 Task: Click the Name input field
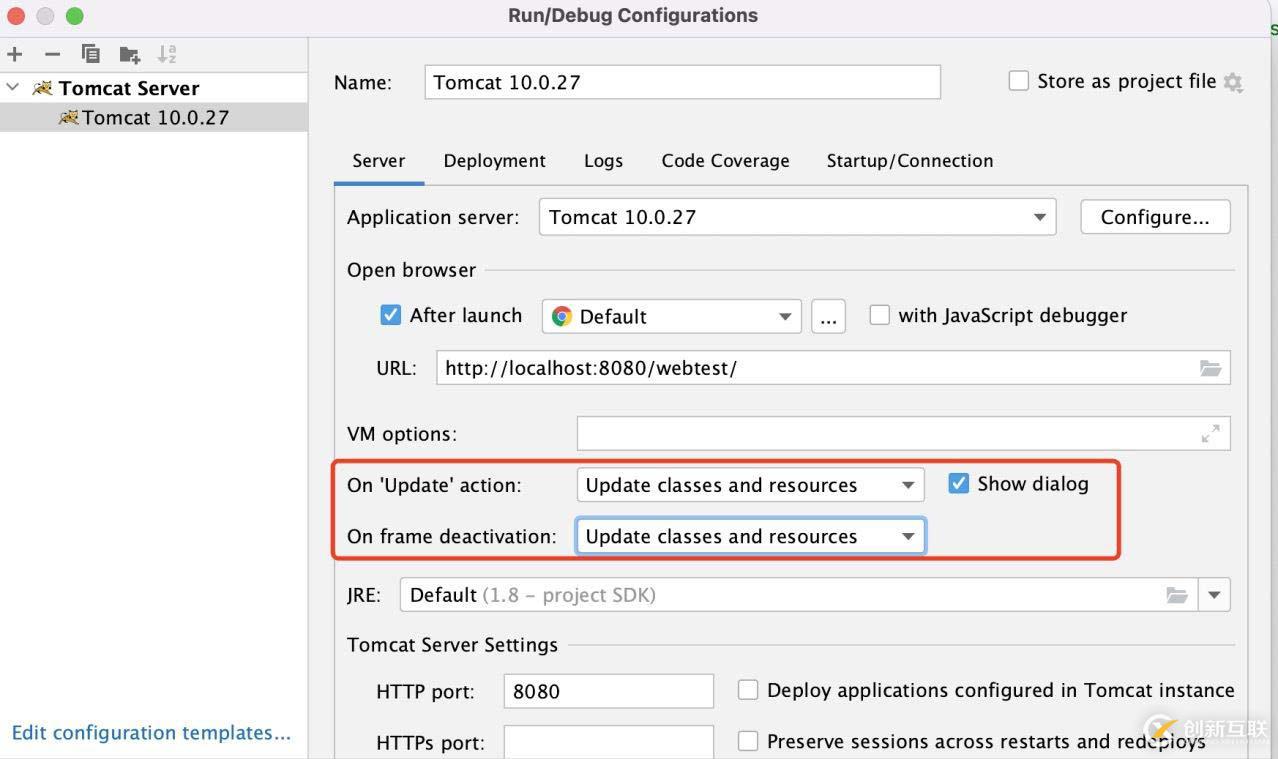pyautogui.click(x=683, y=82)
